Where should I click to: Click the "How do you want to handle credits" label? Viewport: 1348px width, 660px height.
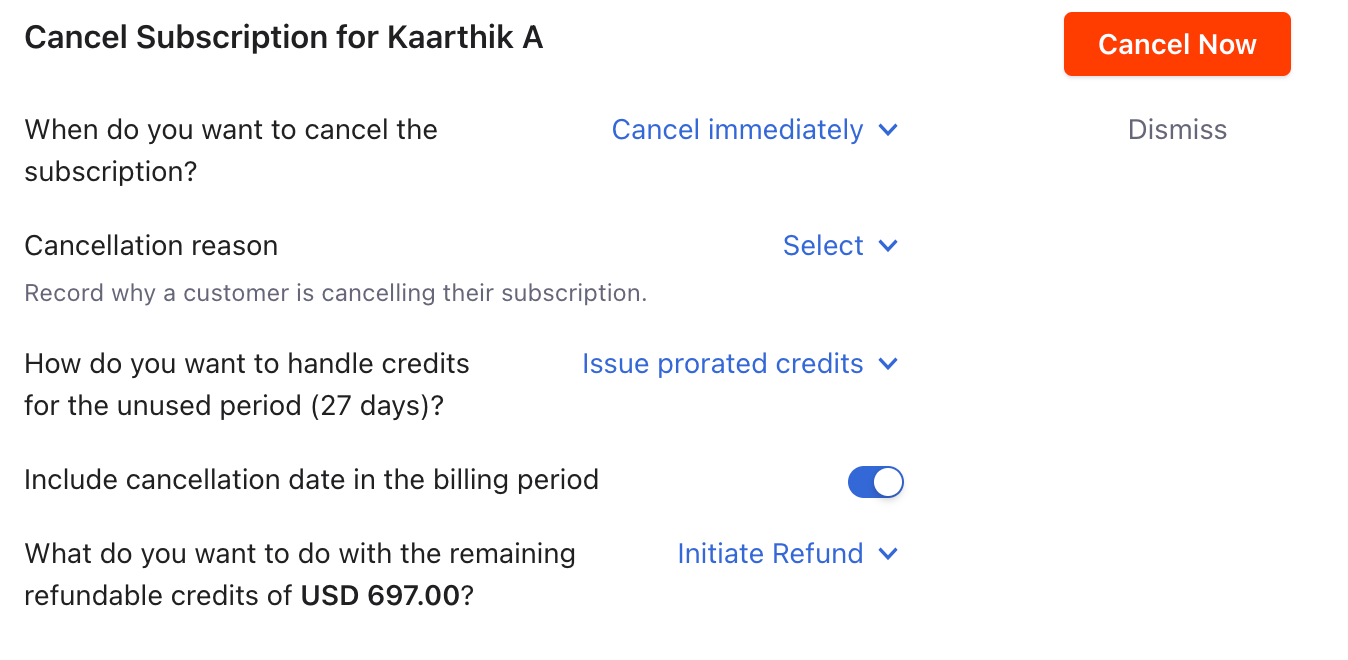[x=247, y=364]
